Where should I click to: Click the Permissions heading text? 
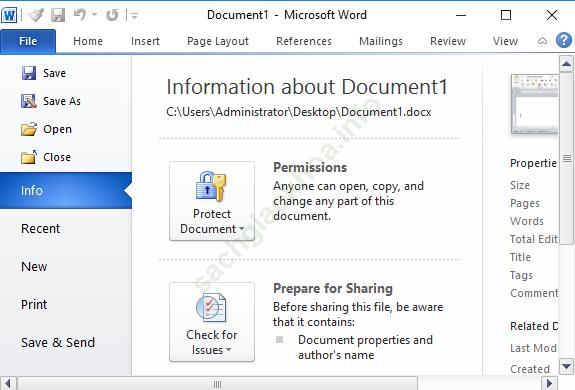310,168
